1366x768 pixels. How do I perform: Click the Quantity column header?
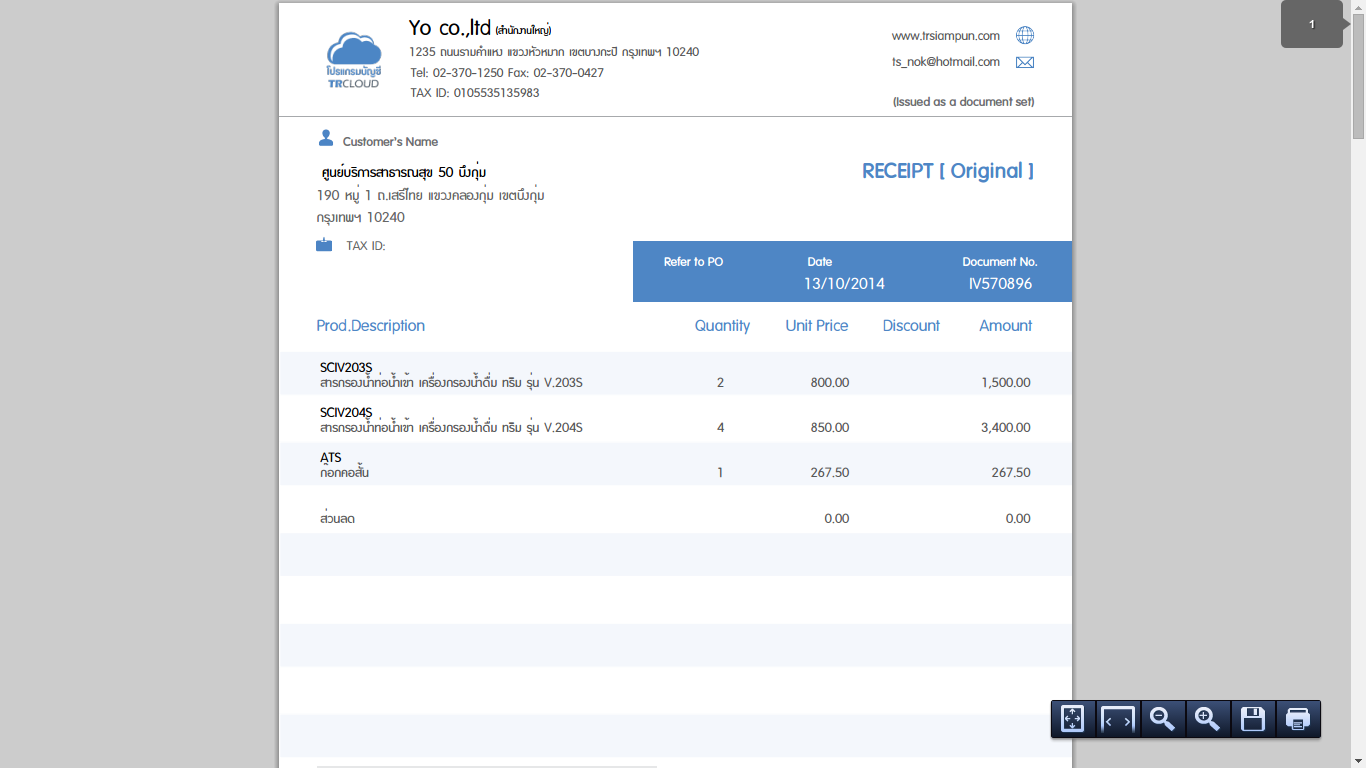pos(722,326)
